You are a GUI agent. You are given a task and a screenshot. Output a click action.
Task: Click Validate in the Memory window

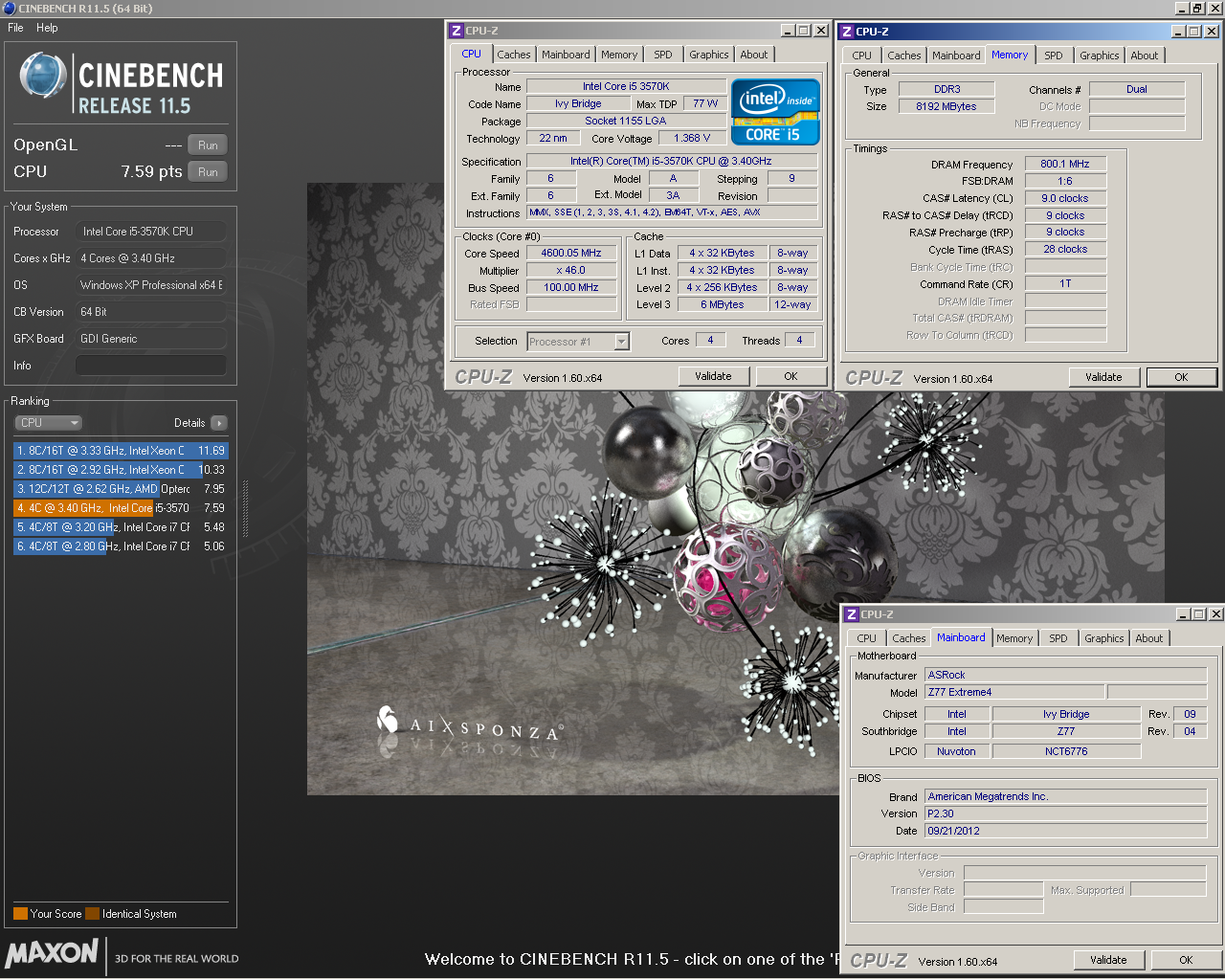1103,377
